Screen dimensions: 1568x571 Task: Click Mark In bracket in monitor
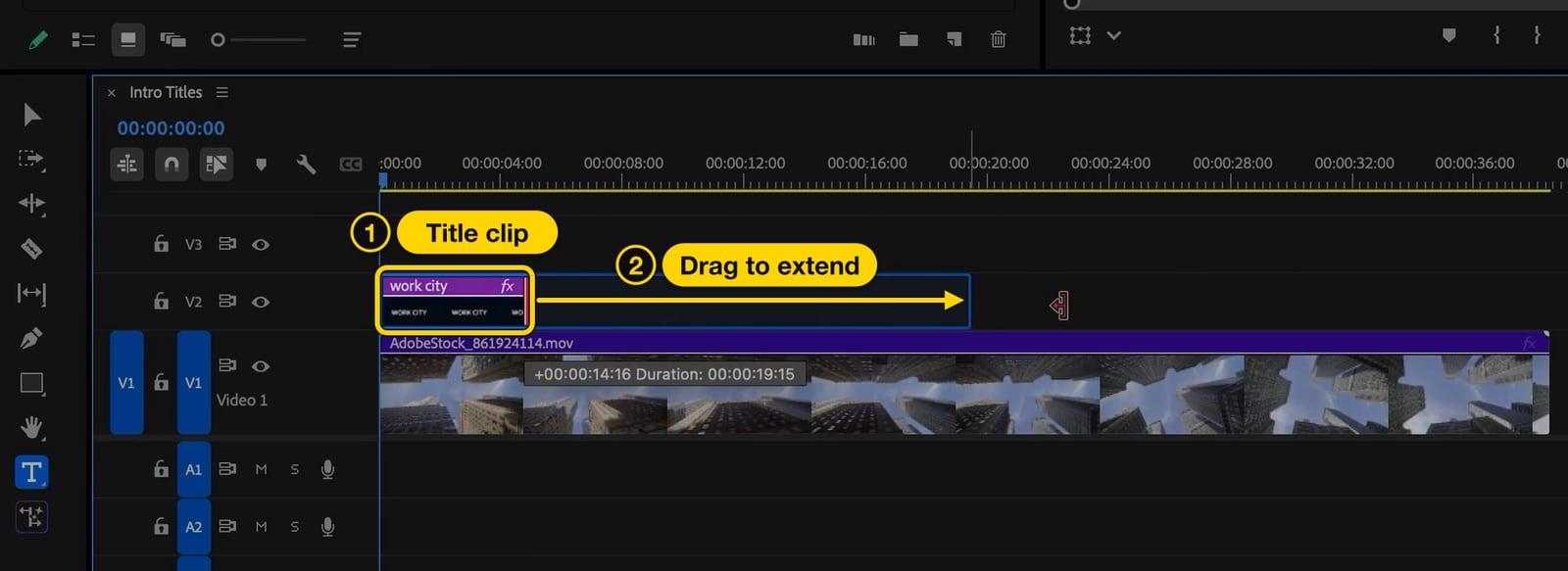point(1496,35)
